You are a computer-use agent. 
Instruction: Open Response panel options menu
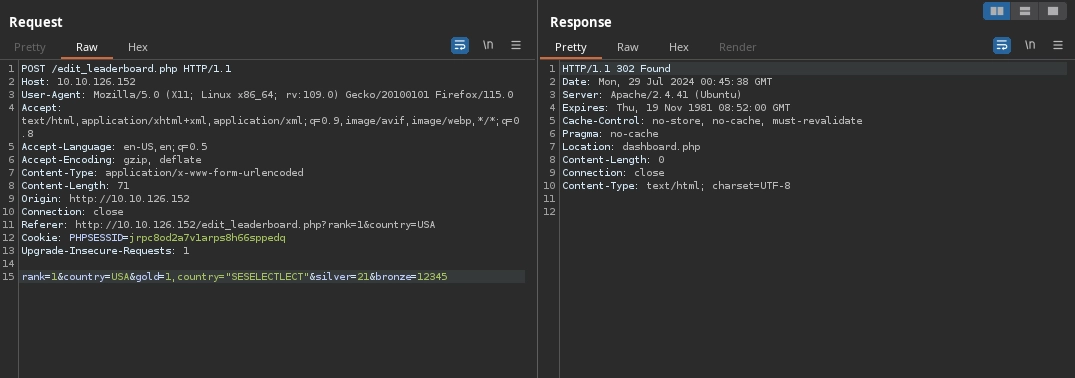coord(1058,45)
